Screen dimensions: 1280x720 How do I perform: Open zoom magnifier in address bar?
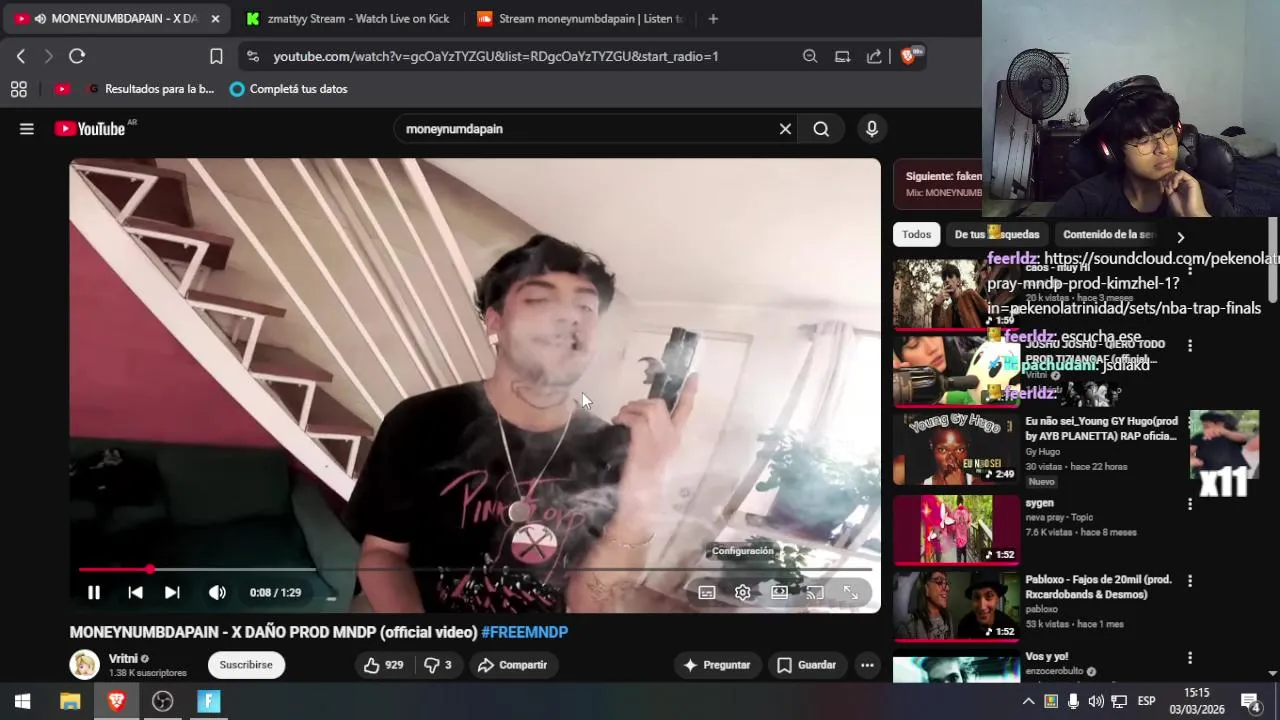click(x=810, y=57)
